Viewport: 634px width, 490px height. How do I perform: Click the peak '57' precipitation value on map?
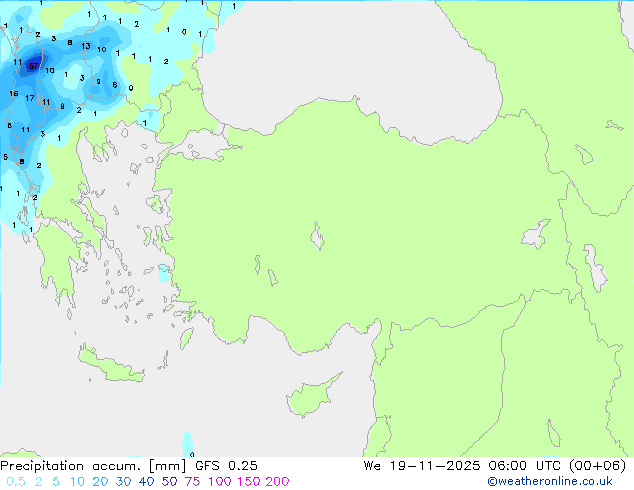pos(34,66)
